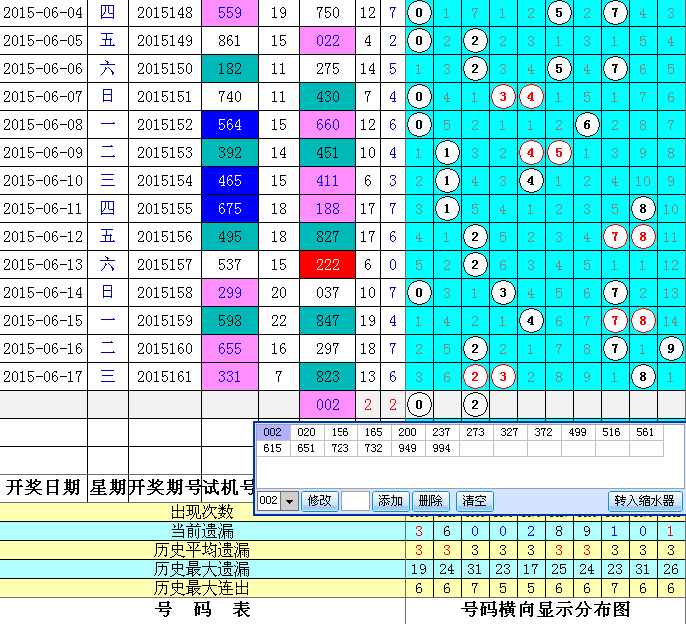686x624 pixels.
Task: Click the pink 299 test number cell
Action: 230,293
